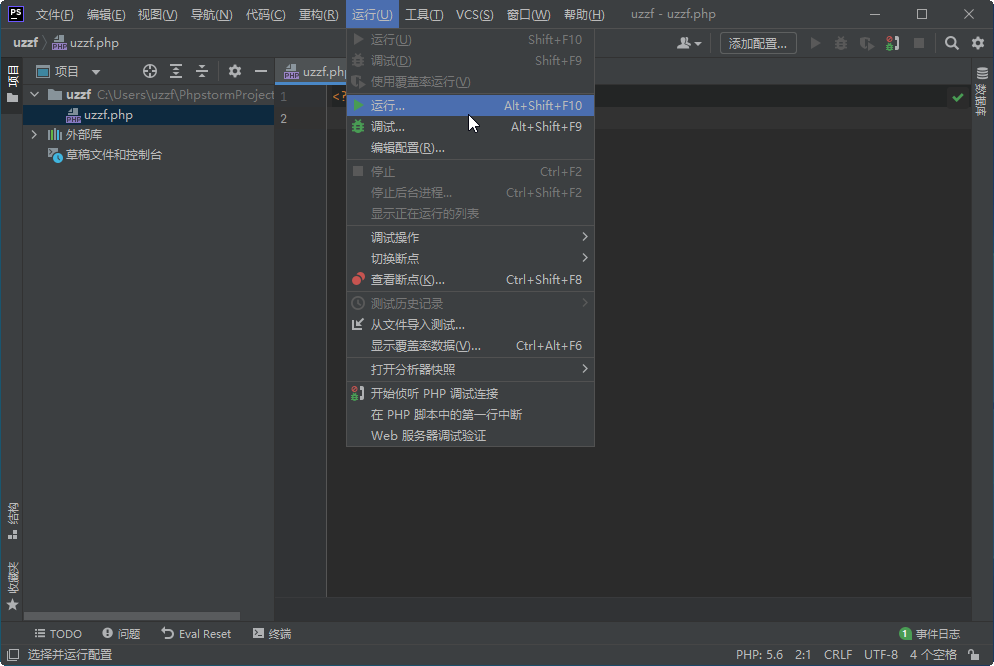This screenshot has height=666, width=994.
Task: Choose 调试... Alt+Shift+F9 menu item
Action: click(x=470, y=127)
